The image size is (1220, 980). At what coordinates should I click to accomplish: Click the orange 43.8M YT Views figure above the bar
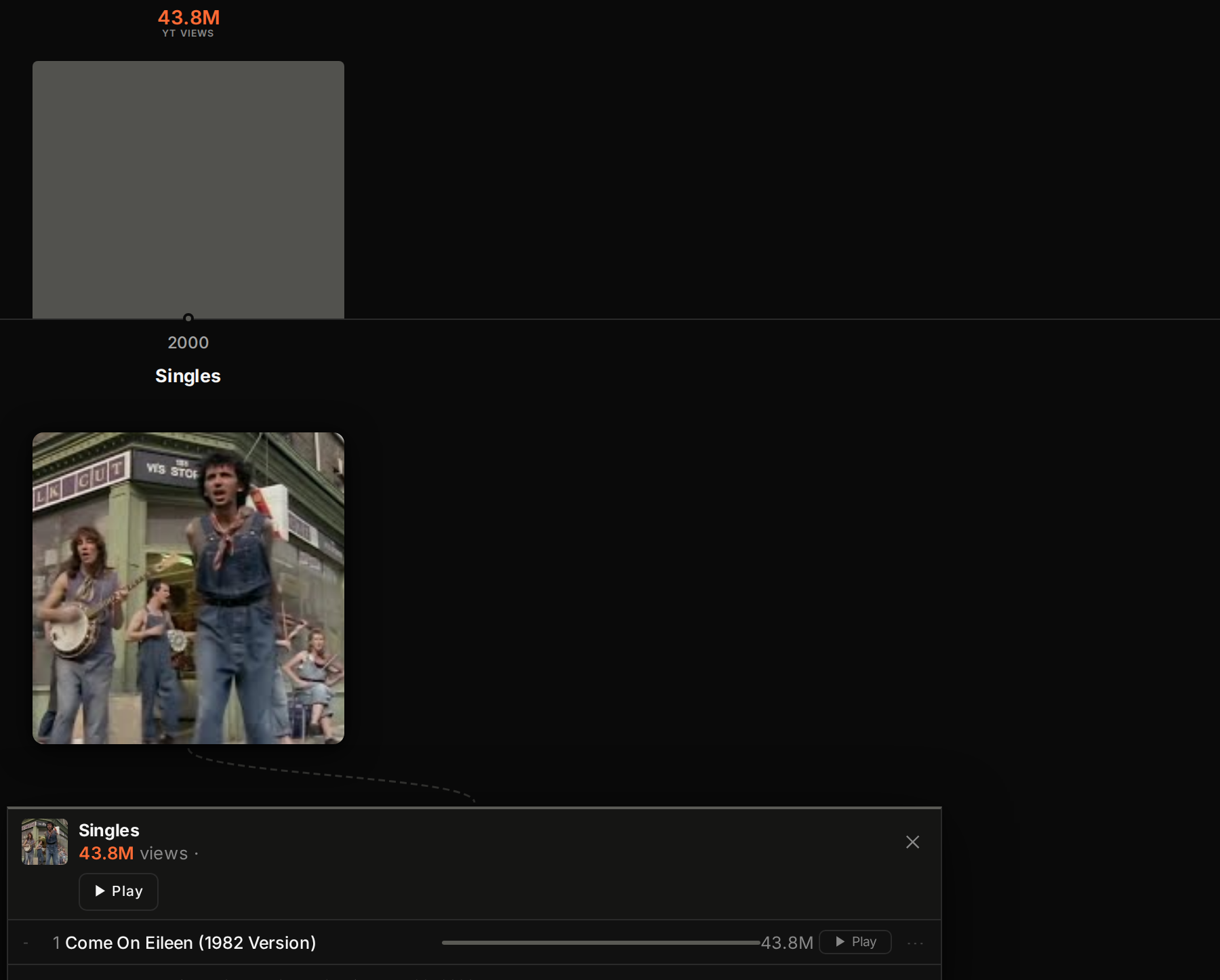[188, 17]
